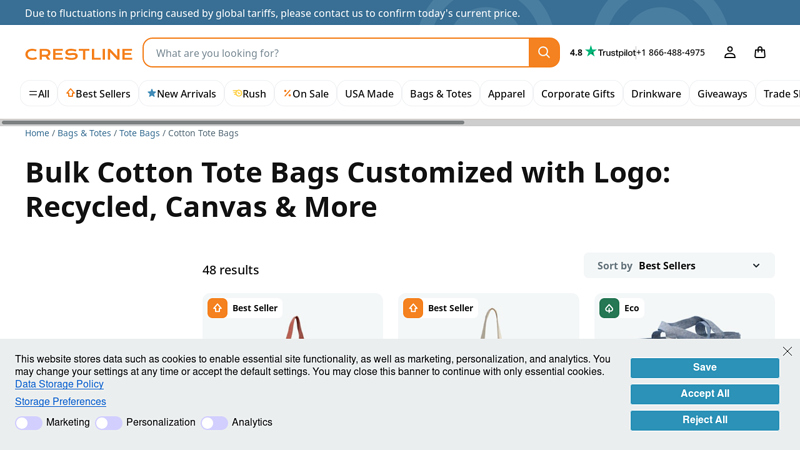Open the Drinkware nav item
The width and height of the screenshot is (800, 450).
coord(656,94)
